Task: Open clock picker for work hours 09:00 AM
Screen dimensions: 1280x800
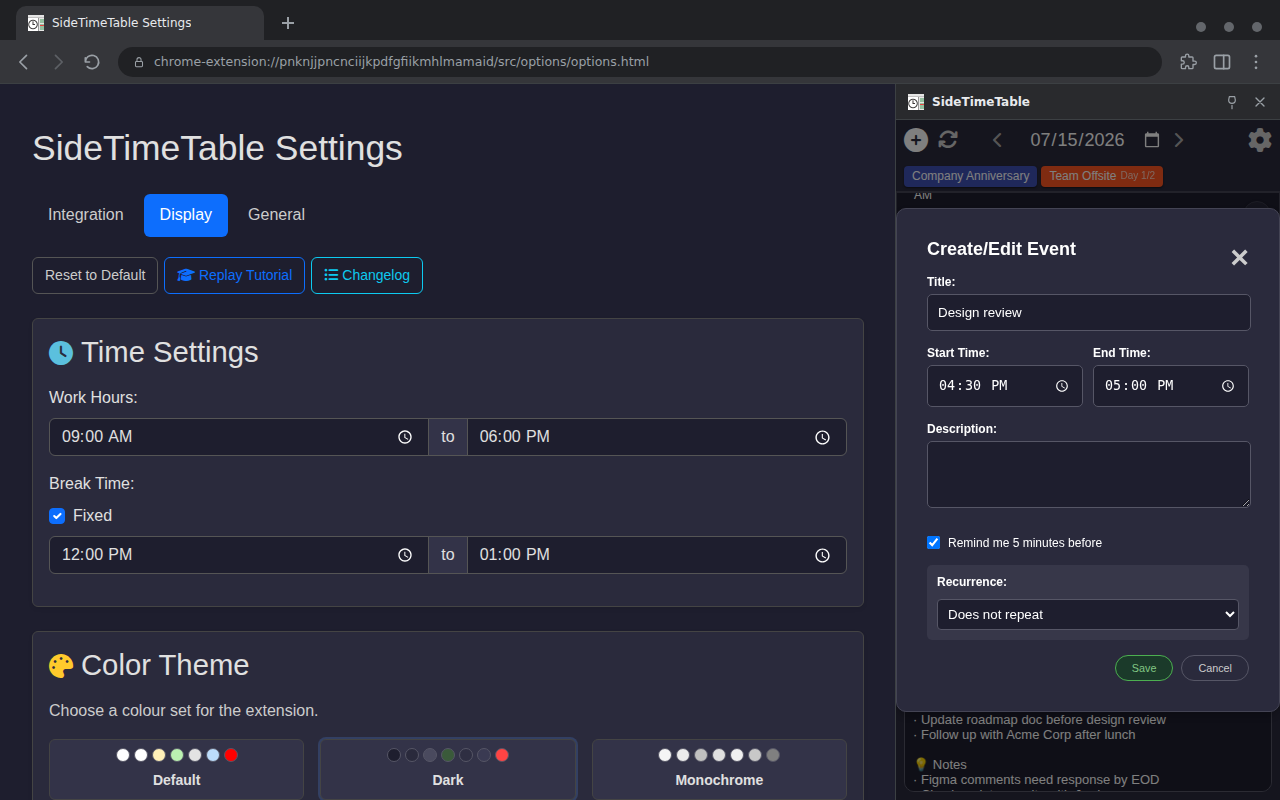Action: tap(405, 437)
